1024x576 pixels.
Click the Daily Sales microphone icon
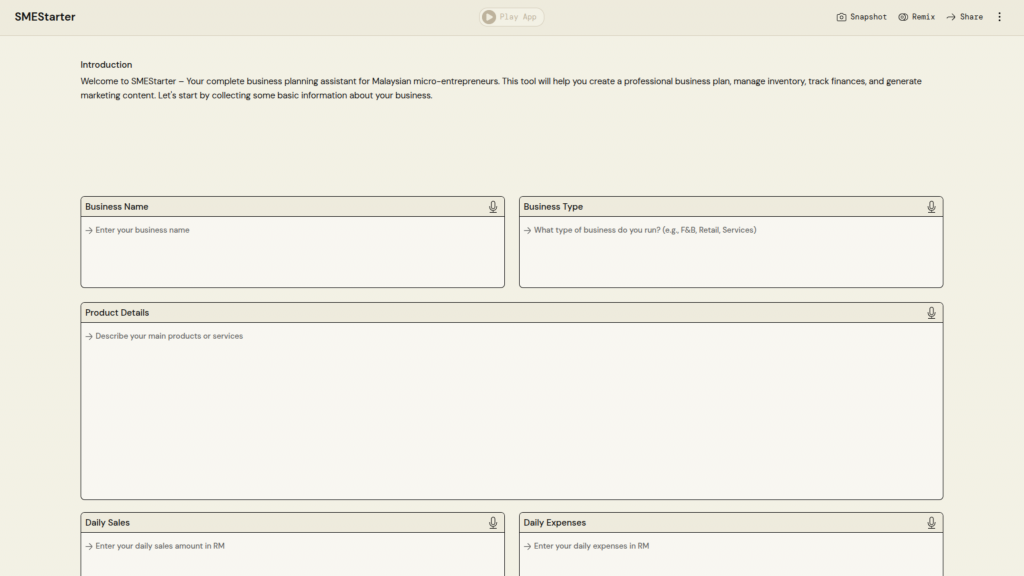point(493,523)
